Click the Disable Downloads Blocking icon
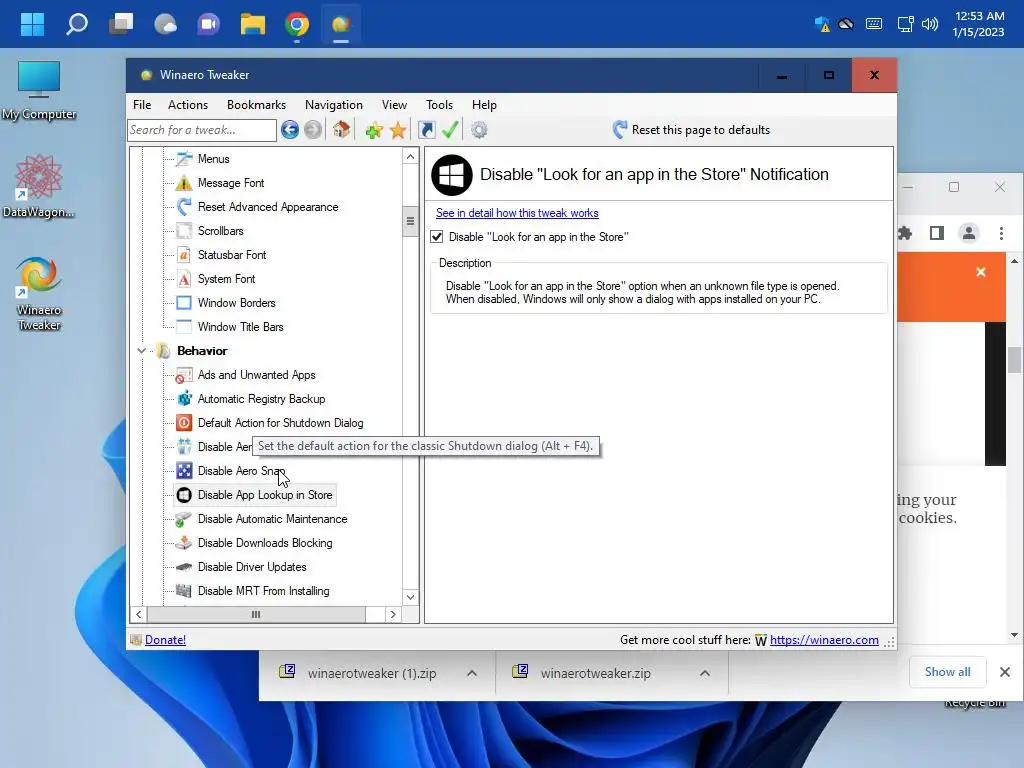 (184, 543)
